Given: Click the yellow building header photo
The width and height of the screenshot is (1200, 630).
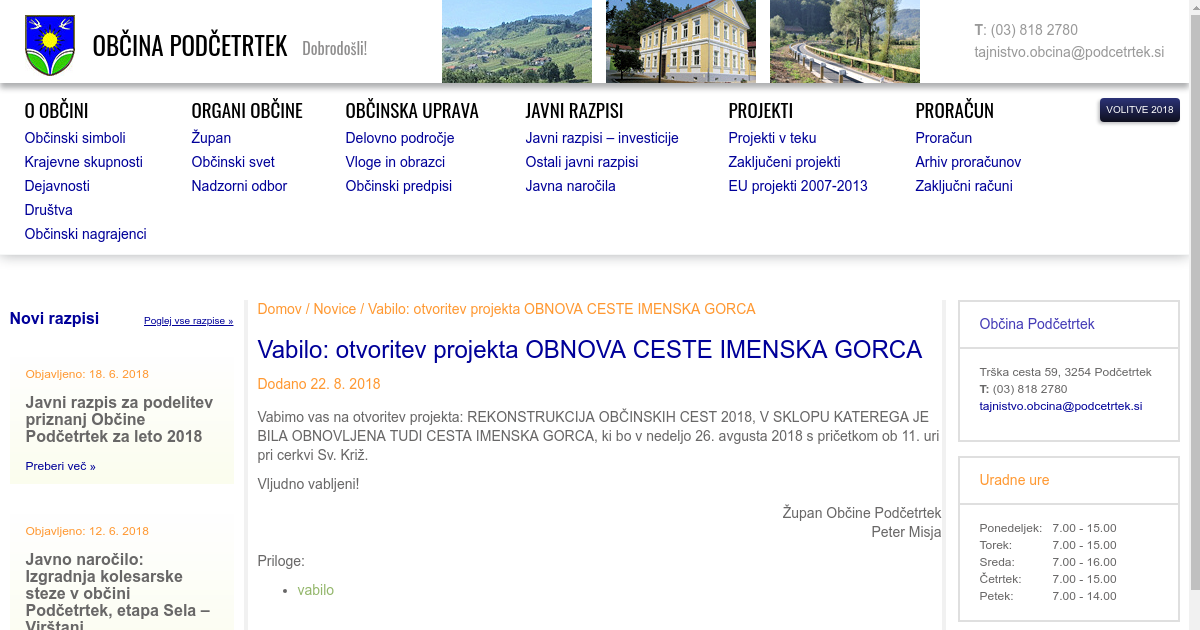Looking at the screenshot, I should click(680, 41).
